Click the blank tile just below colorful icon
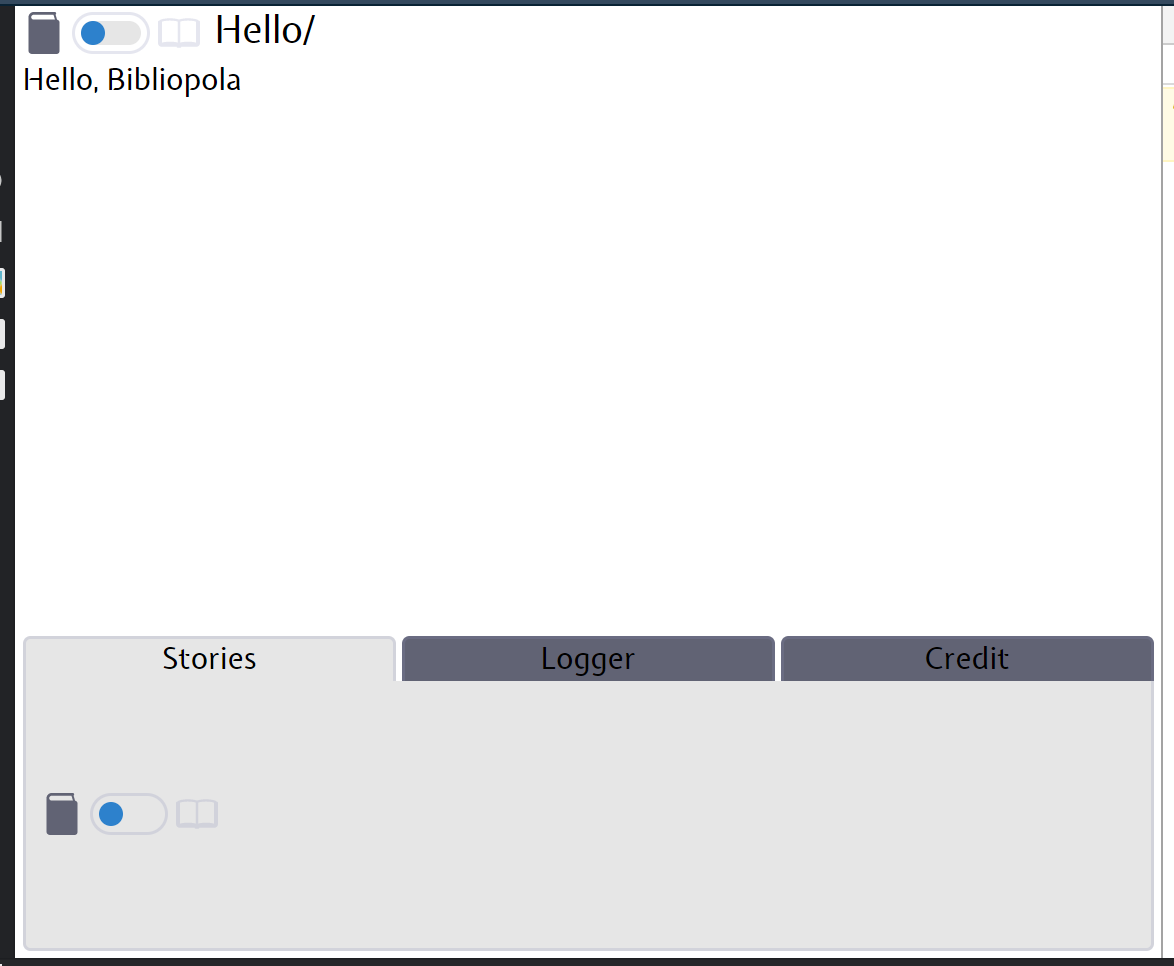The width and height of the screenshot is (1174, 966). [2, 334]
